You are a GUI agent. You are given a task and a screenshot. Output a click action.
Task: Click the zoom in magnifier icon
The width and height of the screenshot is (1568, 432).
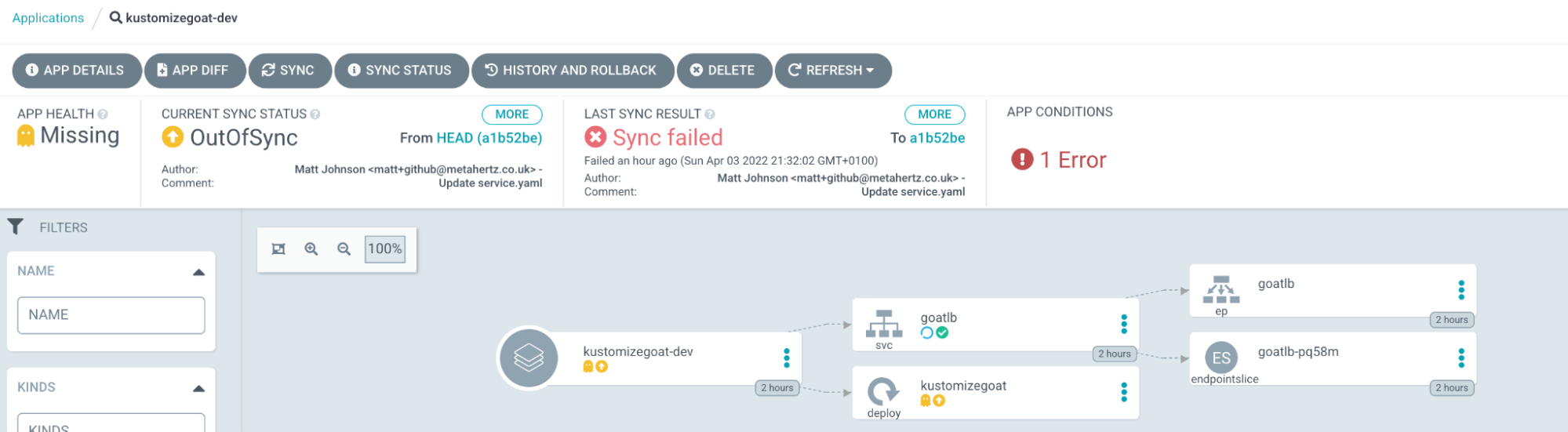click(x=311, y=249)
